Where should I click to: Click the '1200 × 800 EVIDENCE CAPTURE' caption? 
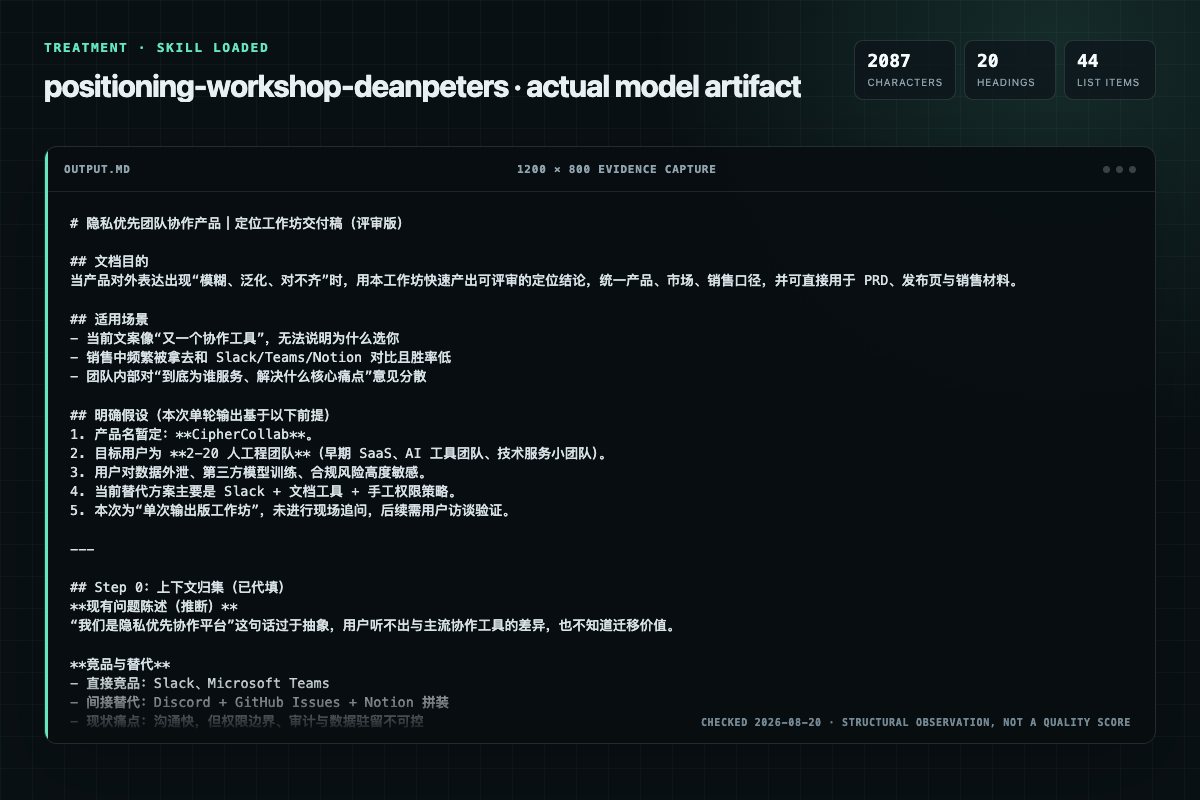[x=616, y=169]
